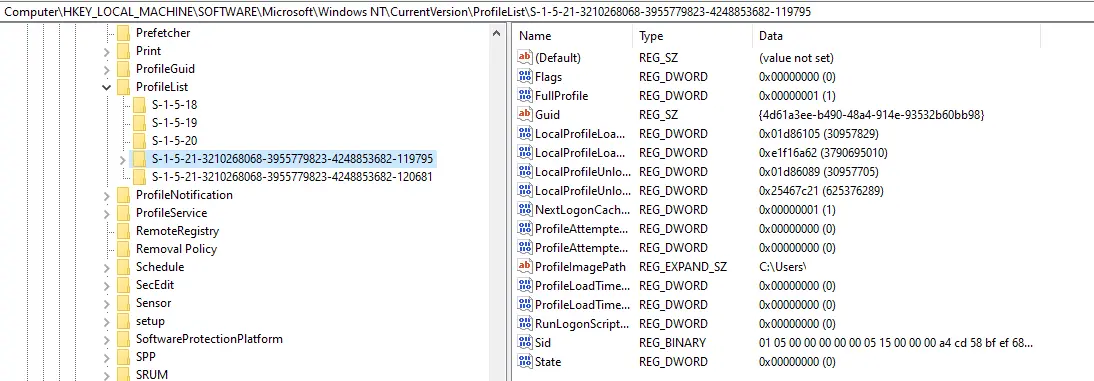Expand the SecEdit key
1094x381 pixels.
[x=107, y=285]
